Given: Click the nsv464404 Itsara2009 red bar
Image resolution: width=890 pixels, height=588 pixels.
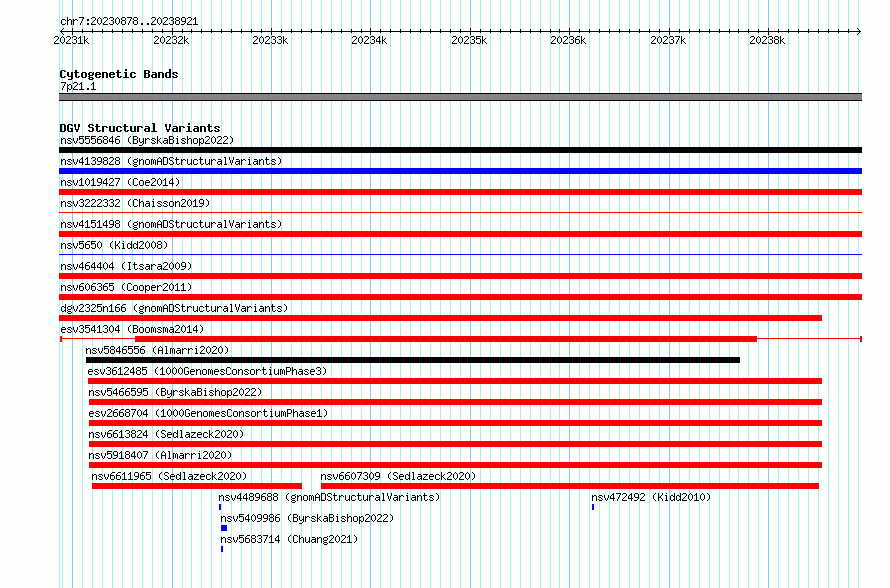Looking at the screenshot, I should (x=460, y=276).
